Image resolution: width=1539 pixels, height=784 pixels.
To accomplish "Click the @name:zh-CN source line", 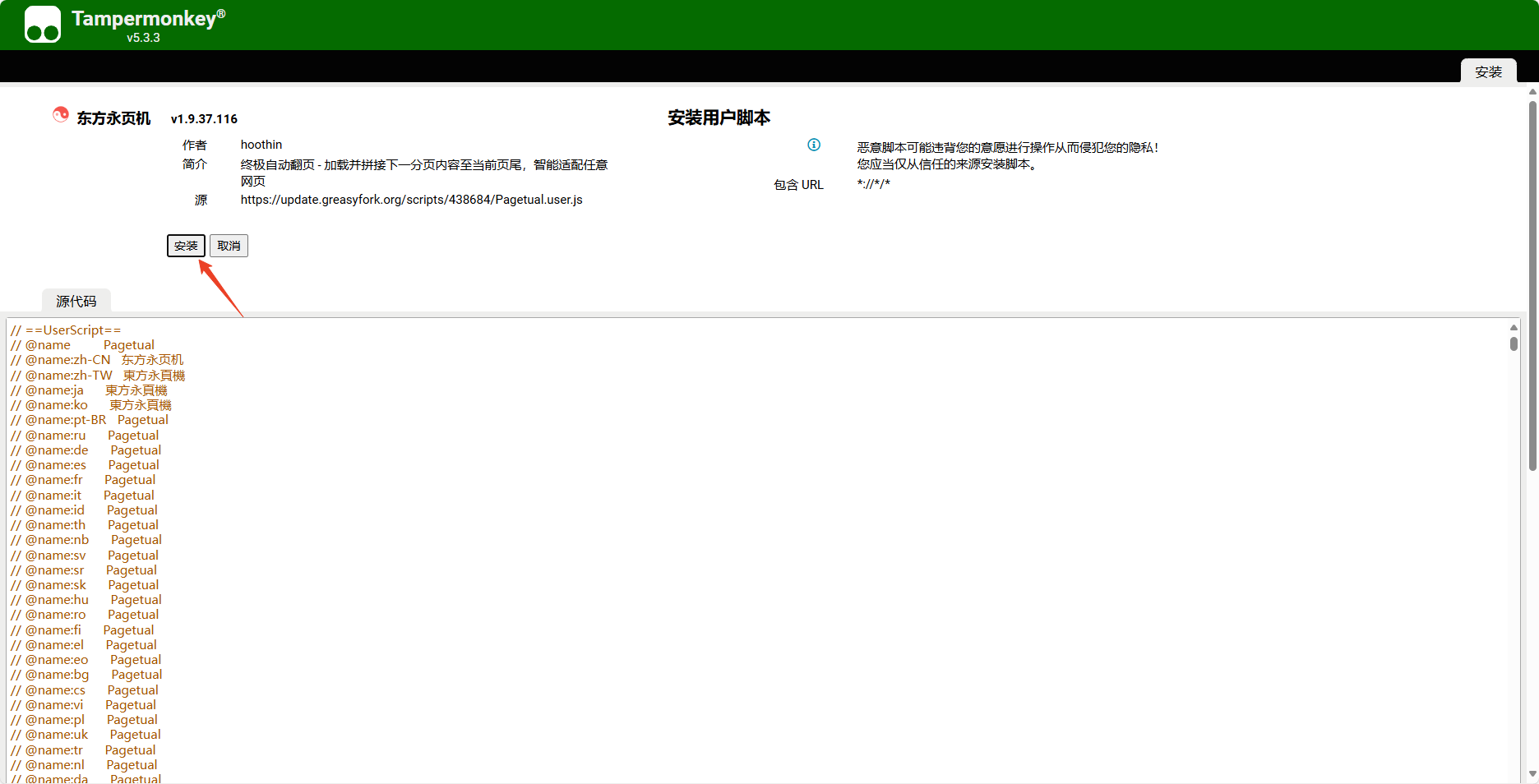I will 97,360.
